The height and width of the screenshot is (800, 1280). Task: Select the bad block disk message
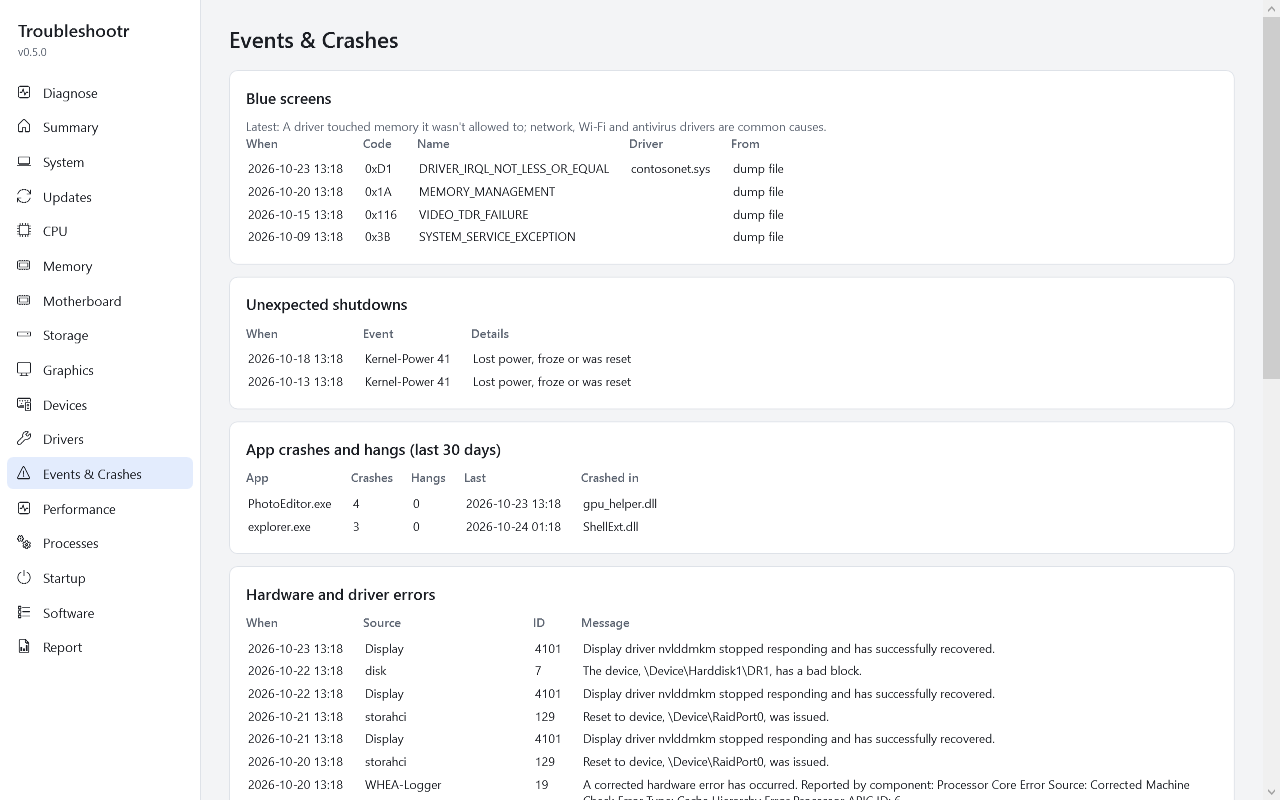click(722, 671)
